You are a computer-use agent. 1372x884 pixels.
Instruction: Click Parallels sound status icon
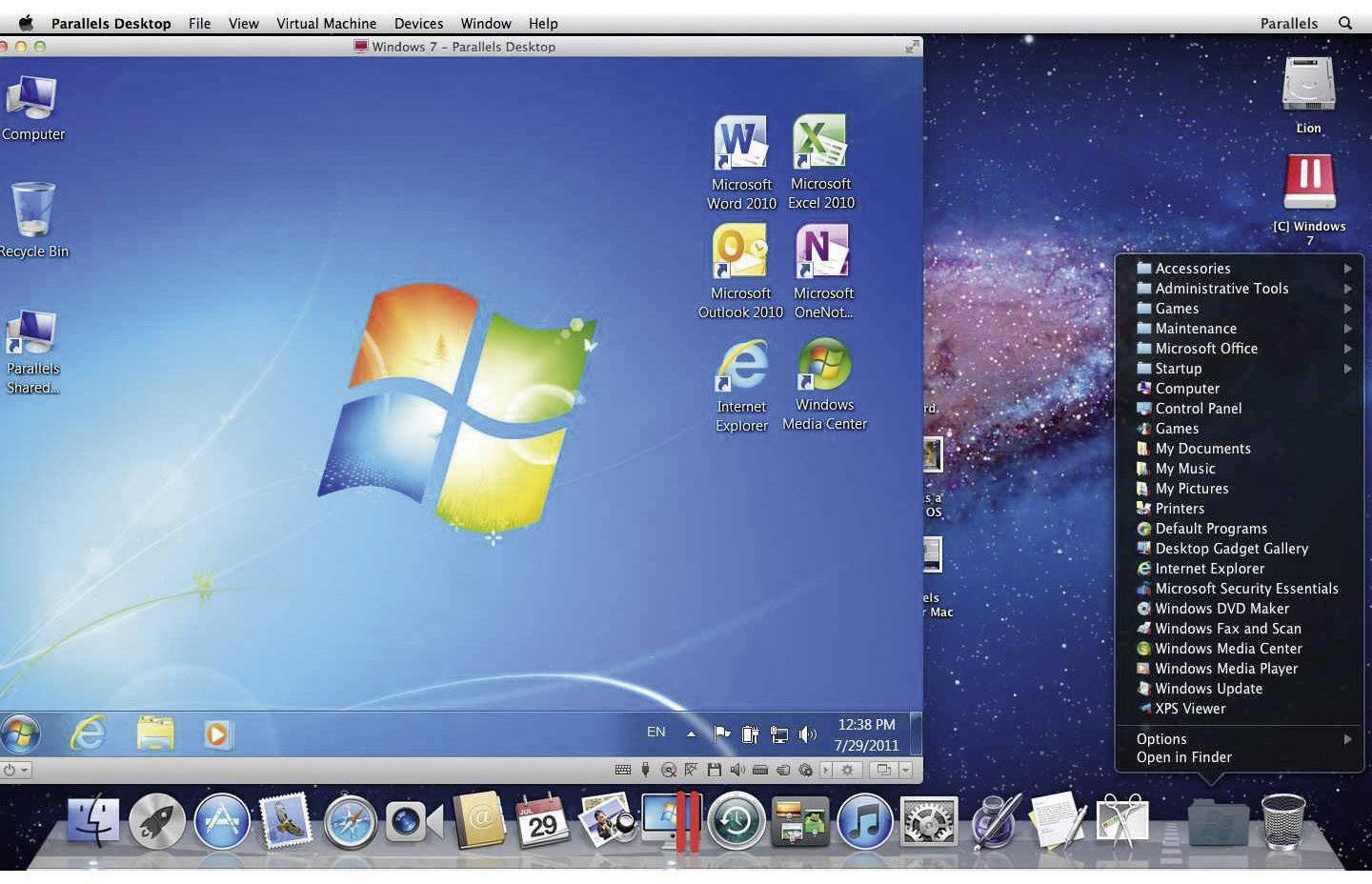(737, 770)
